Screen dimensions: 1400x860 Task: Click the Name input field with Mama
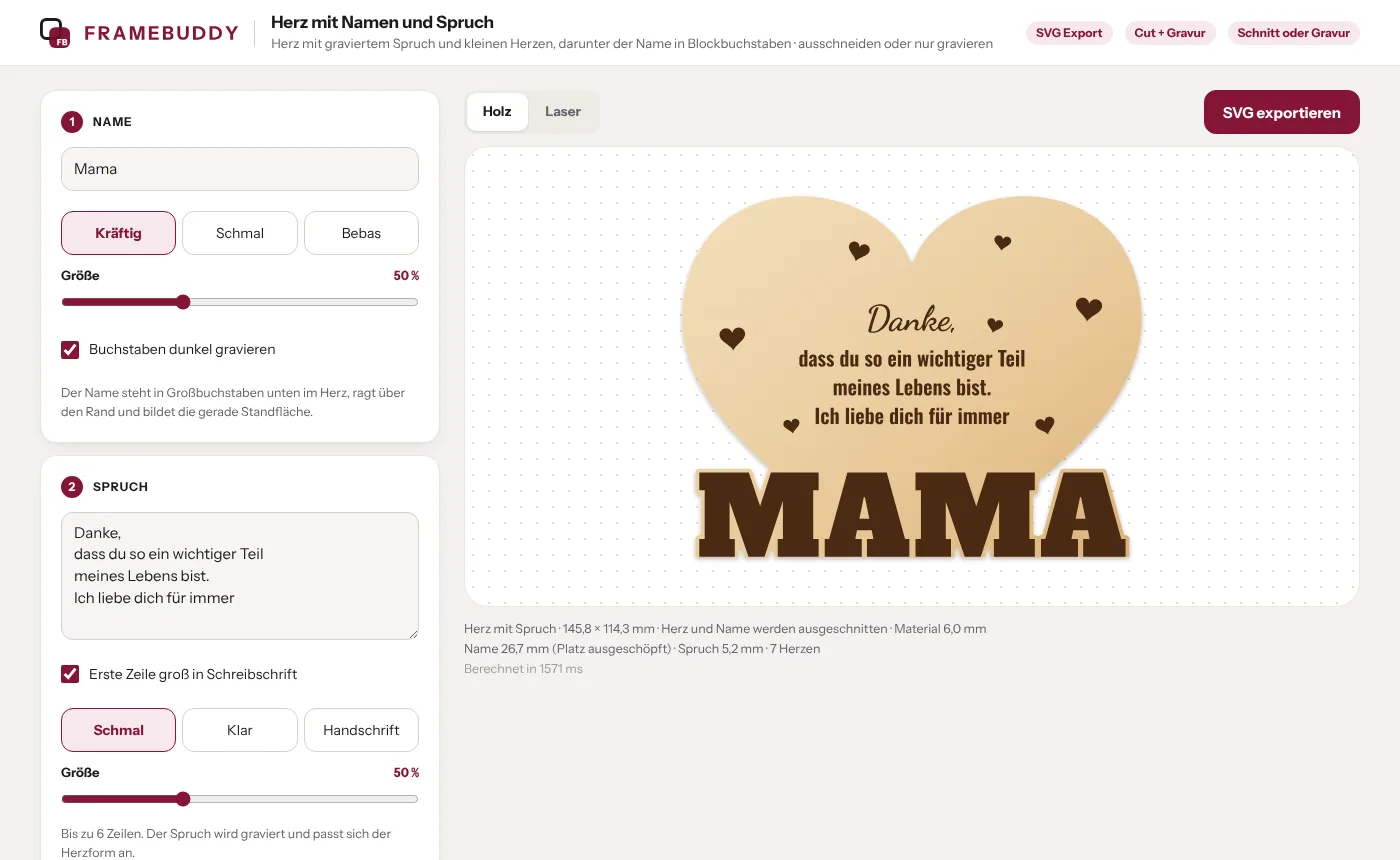[x=240, y=169]
